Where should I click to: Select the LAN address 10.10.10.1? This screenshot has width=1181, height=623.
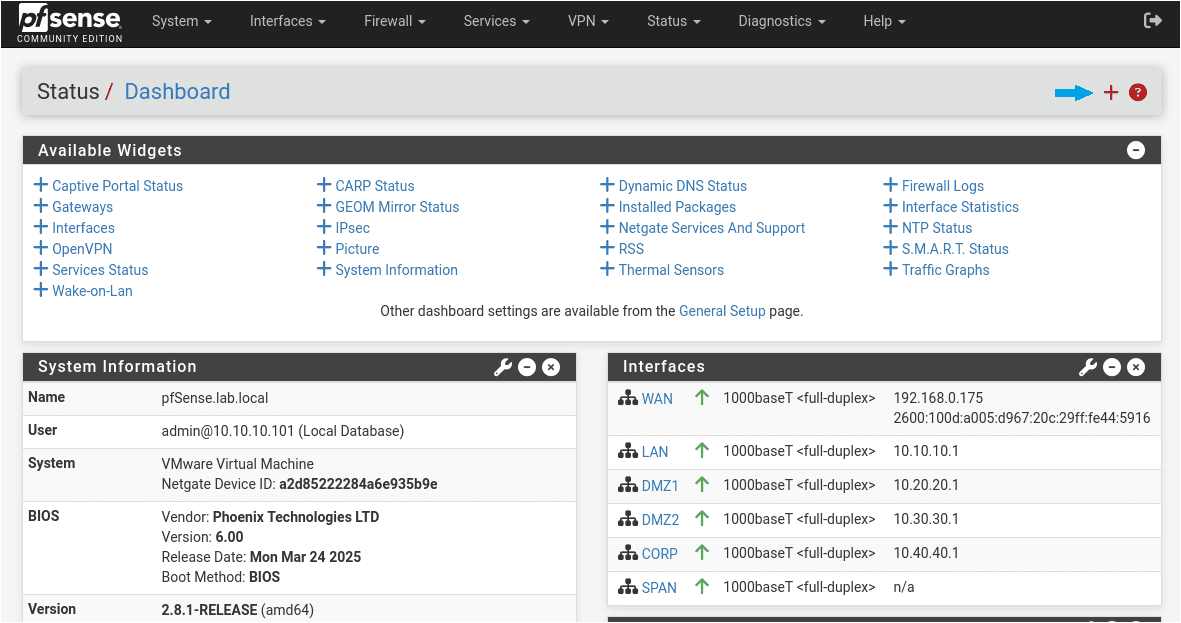pyautogui.click(x=926, y=450)
